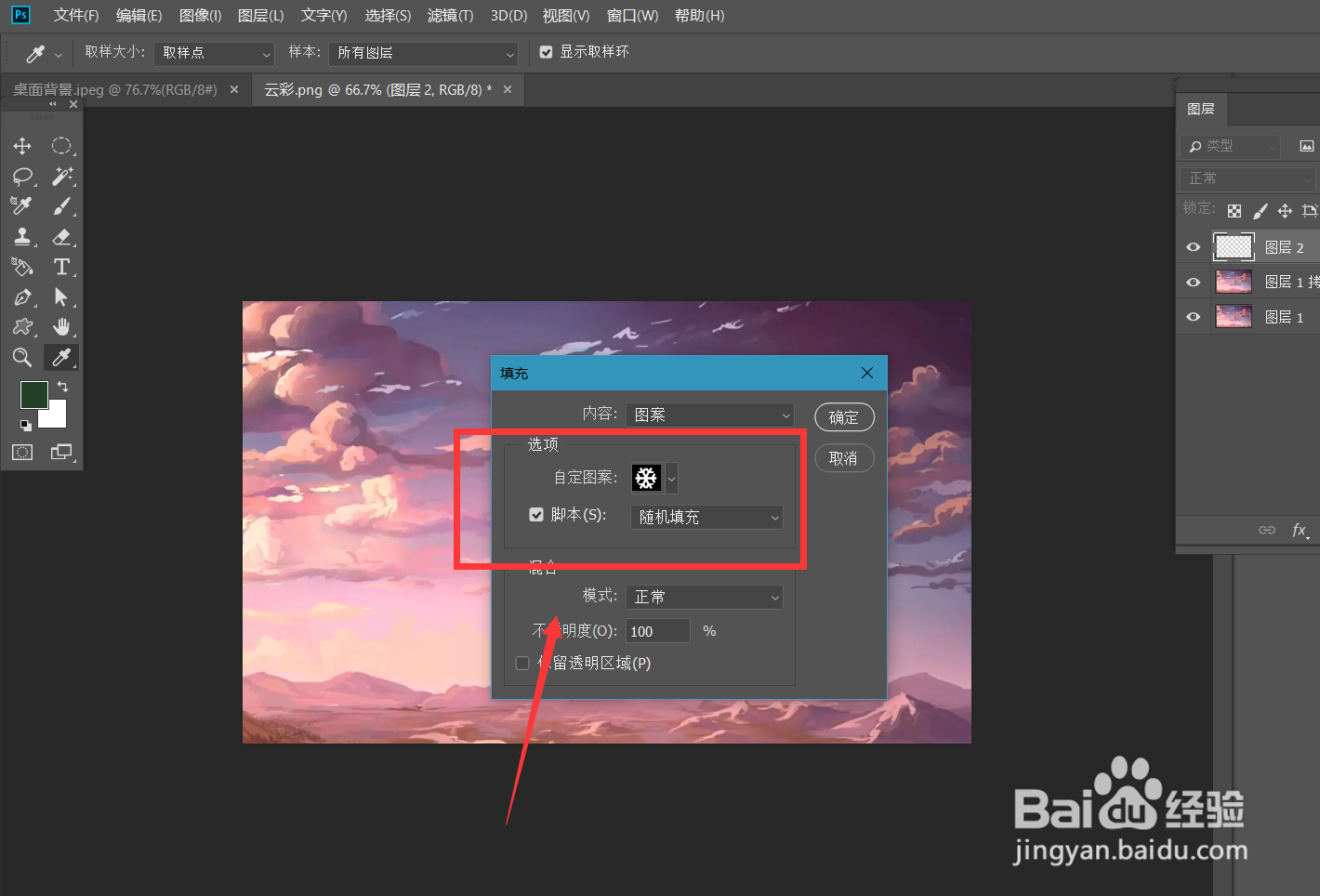Open the Contents dropdown set to 图案
This screenshot has height=896, width=1320.
[x=710, y=415]
